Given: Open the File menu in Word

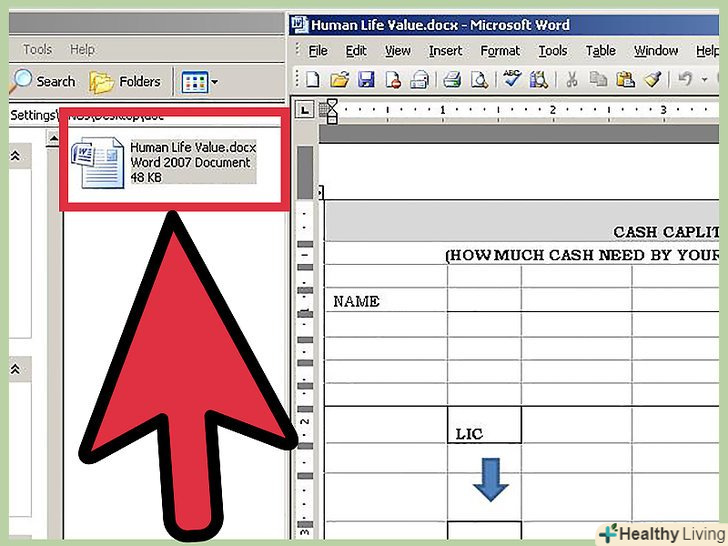Looking at the screenshot, I should coord(318,51).
